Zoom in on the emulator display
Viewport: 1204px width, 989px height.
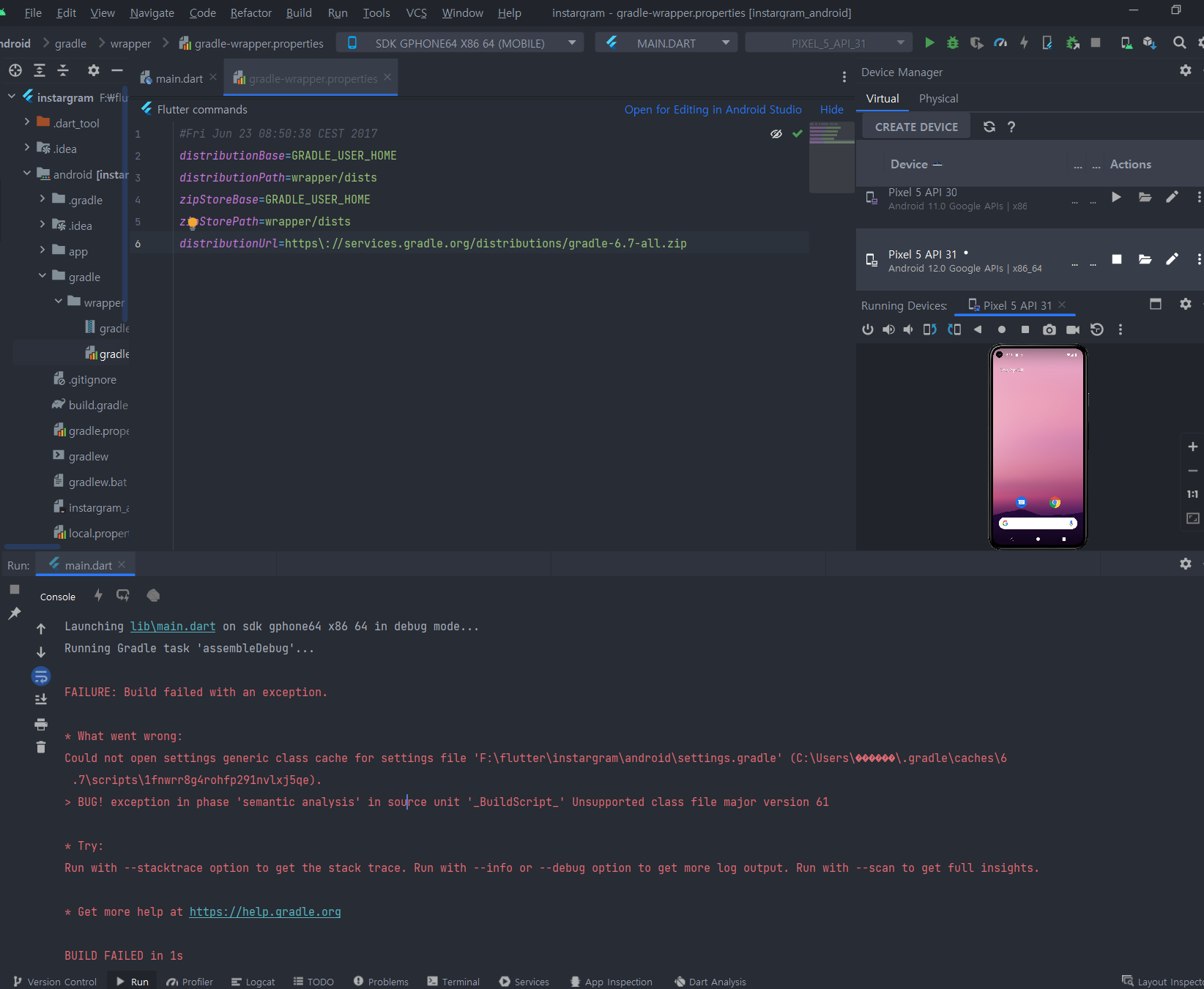1192,447
